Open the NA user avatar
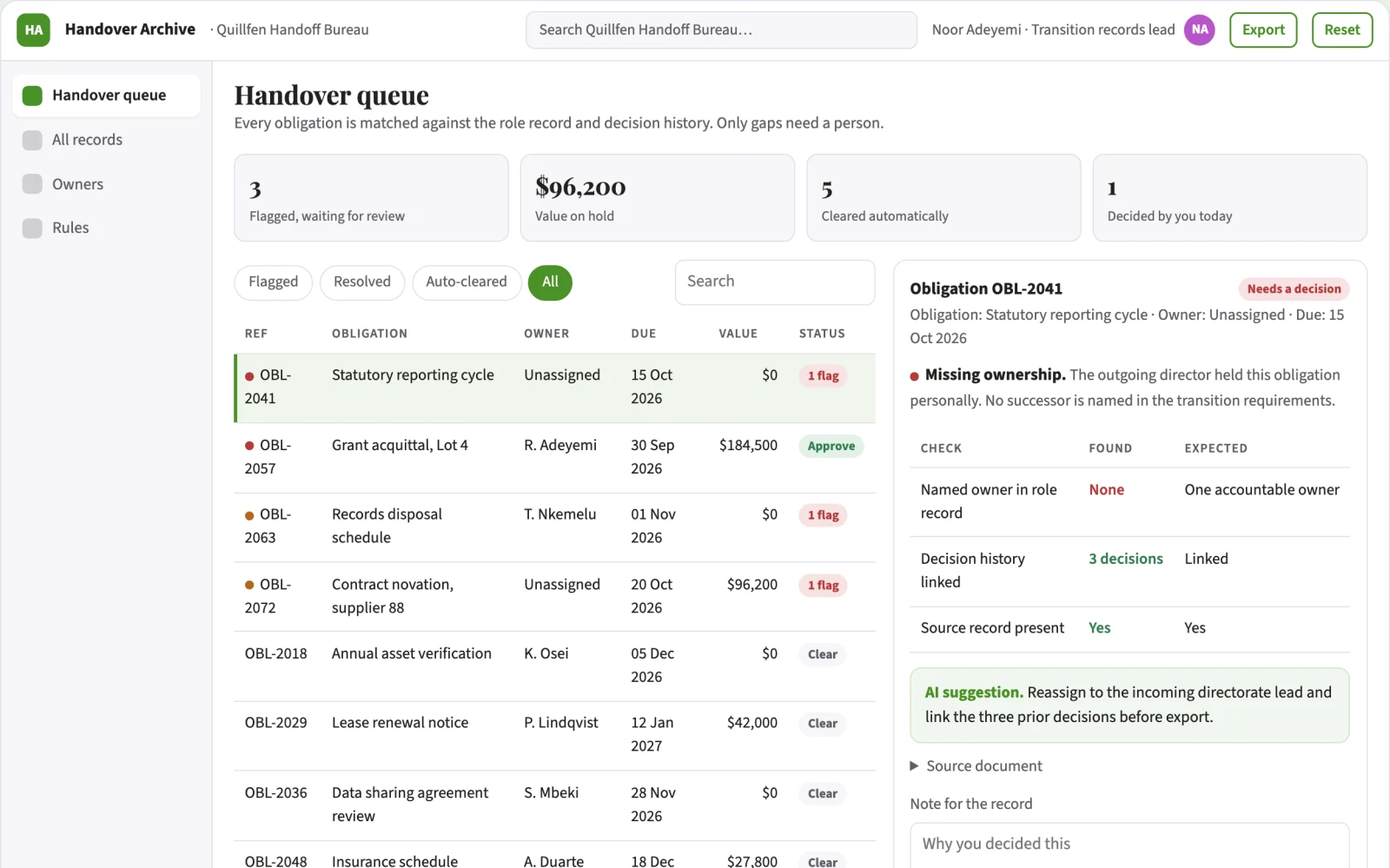This screenshot has height=868, width=1390. click(x=1200, y=30)
